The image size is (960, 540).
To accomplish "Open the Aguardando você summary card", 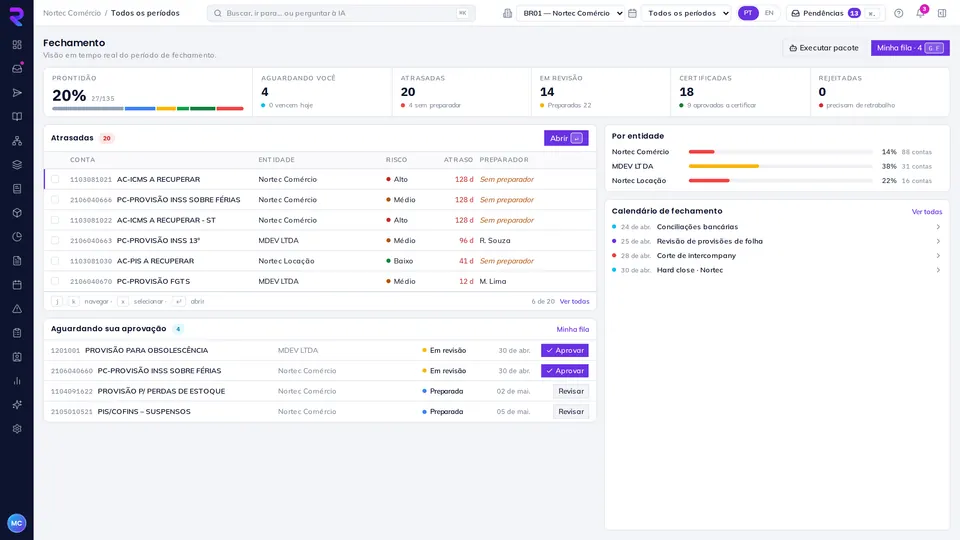I will coord(322,92).
